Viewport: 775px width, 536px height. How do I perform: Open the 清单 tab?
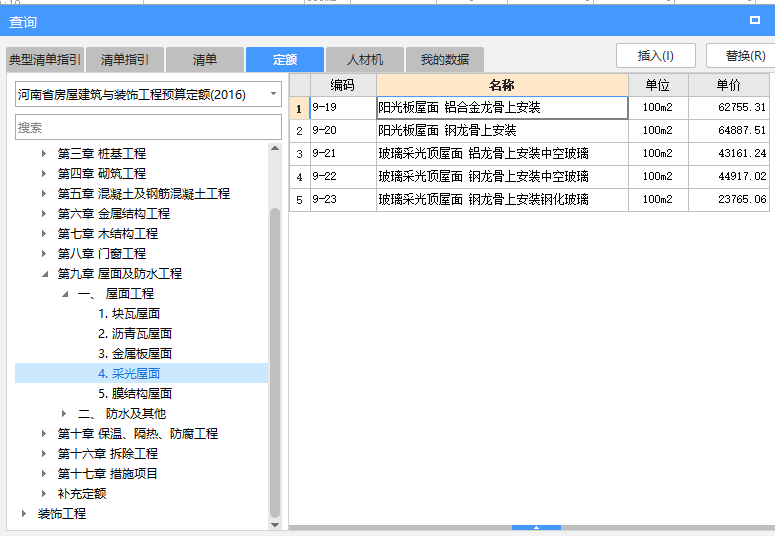click(205, 60)
